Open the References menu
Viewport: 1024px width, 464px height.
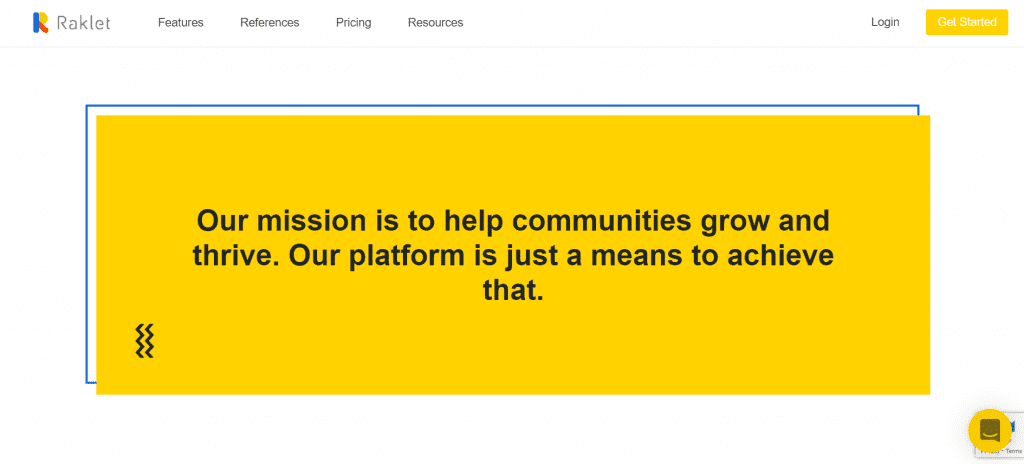click(x=270, y=22)
